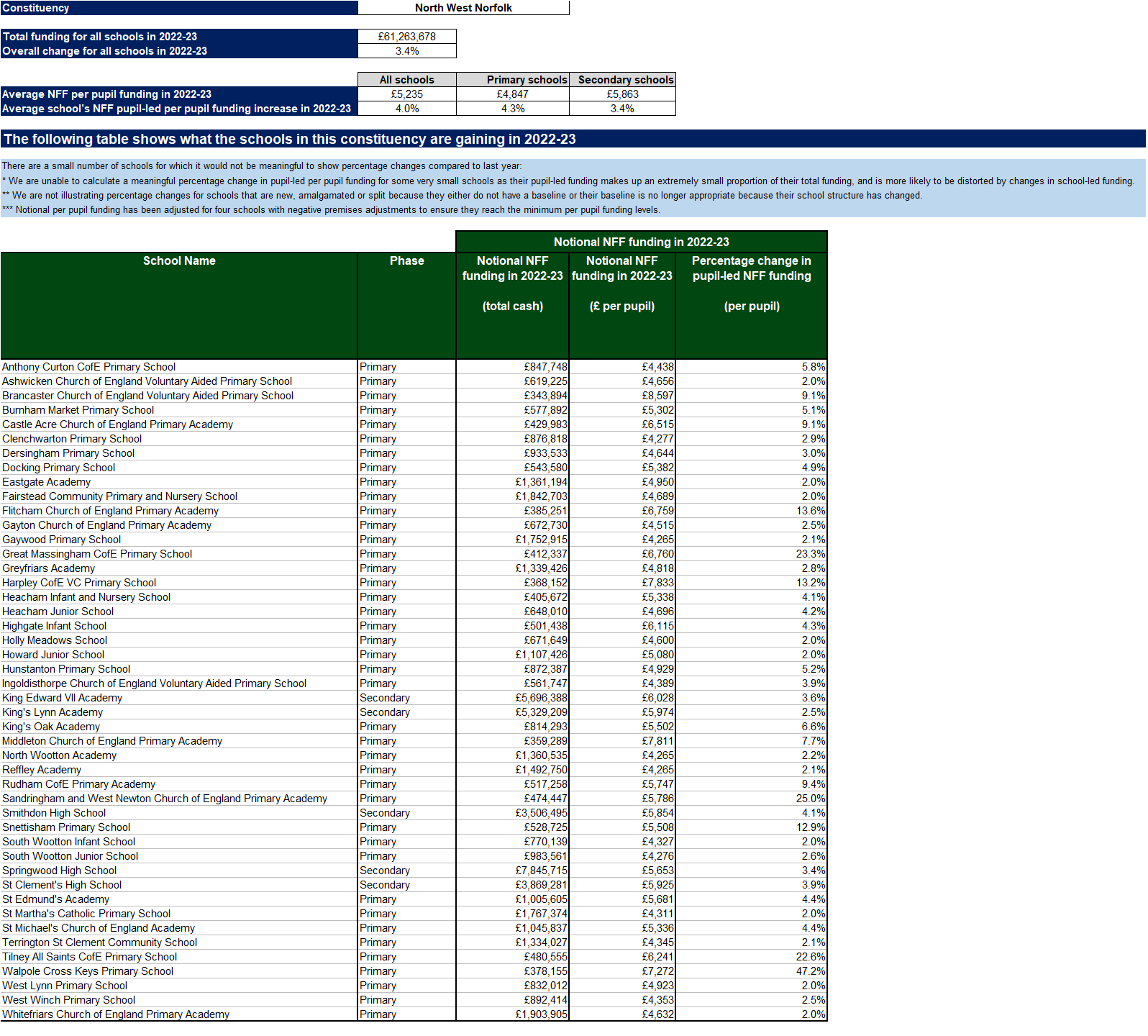Click Sandringham and West Newton school name

point(165,799)
